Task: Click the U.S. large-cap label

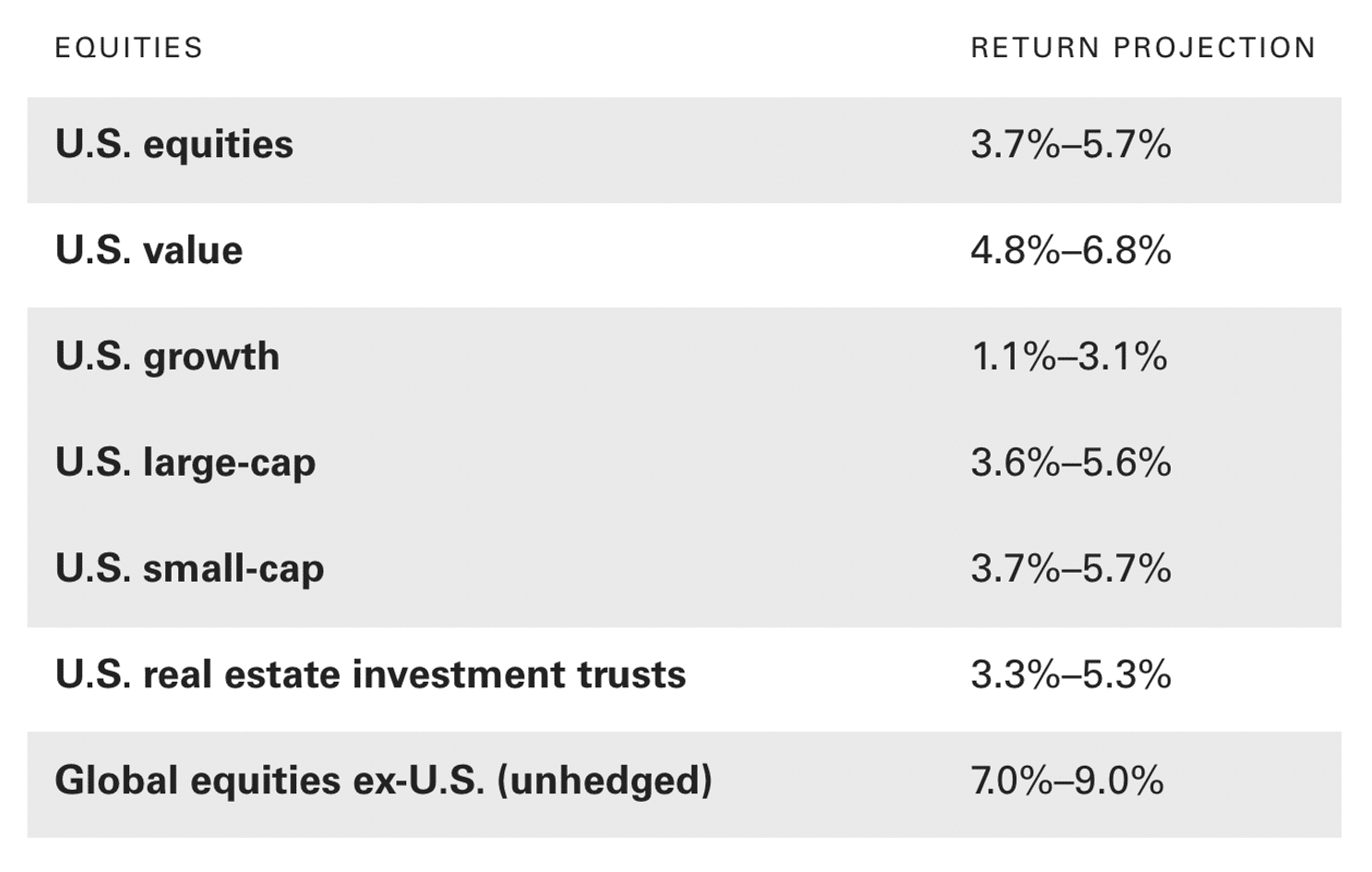Action: pos(185,463)
